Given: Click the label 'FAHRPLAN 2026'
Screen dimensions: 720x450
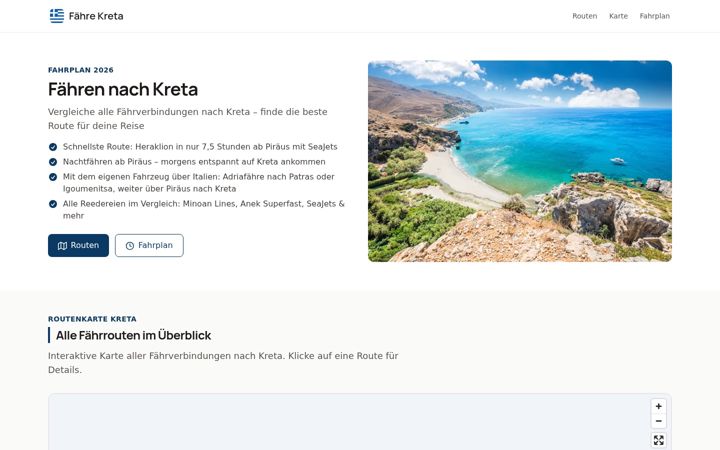Looking at the screenshot, I should coord(81,70).
